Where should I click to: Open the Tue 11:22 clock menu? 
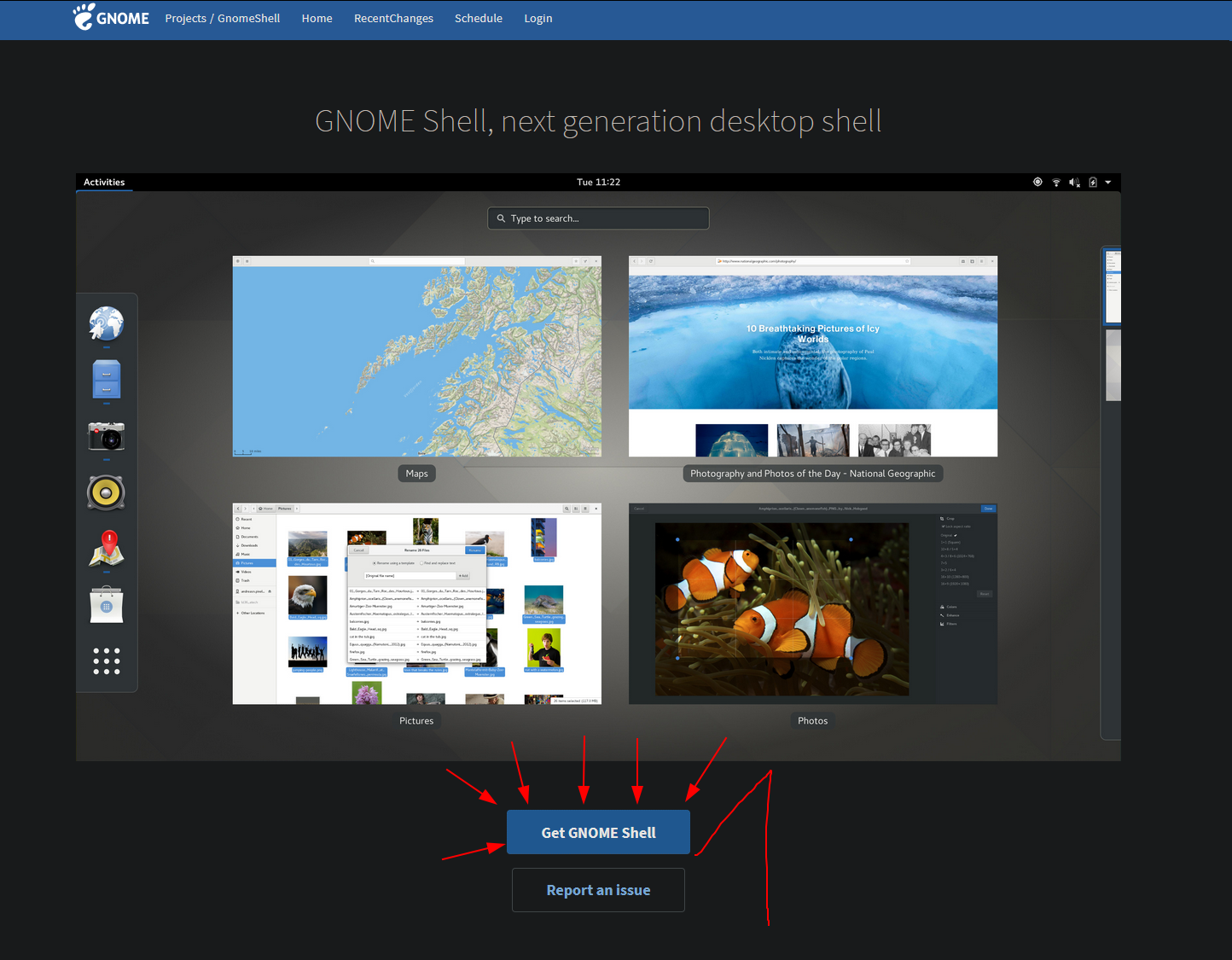(x=598, y=182)
